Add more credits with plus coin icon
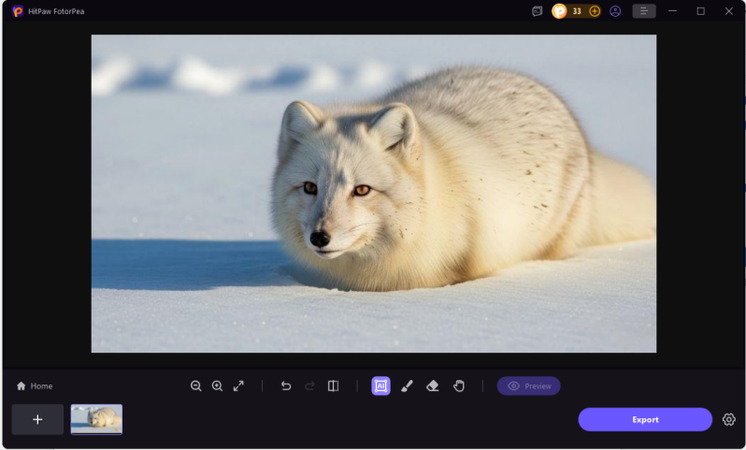Viewport: 746px width, 450px height. tap(595, 11)
